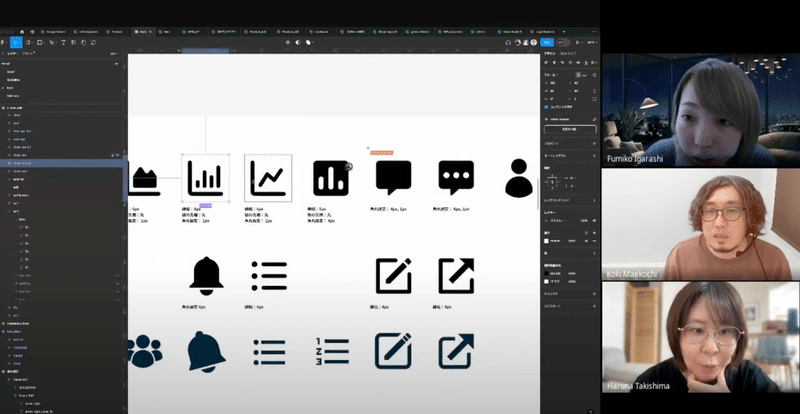Switch to the Design tab
The height and width of the screenshot is (414, 800).
tap(549, 54)
